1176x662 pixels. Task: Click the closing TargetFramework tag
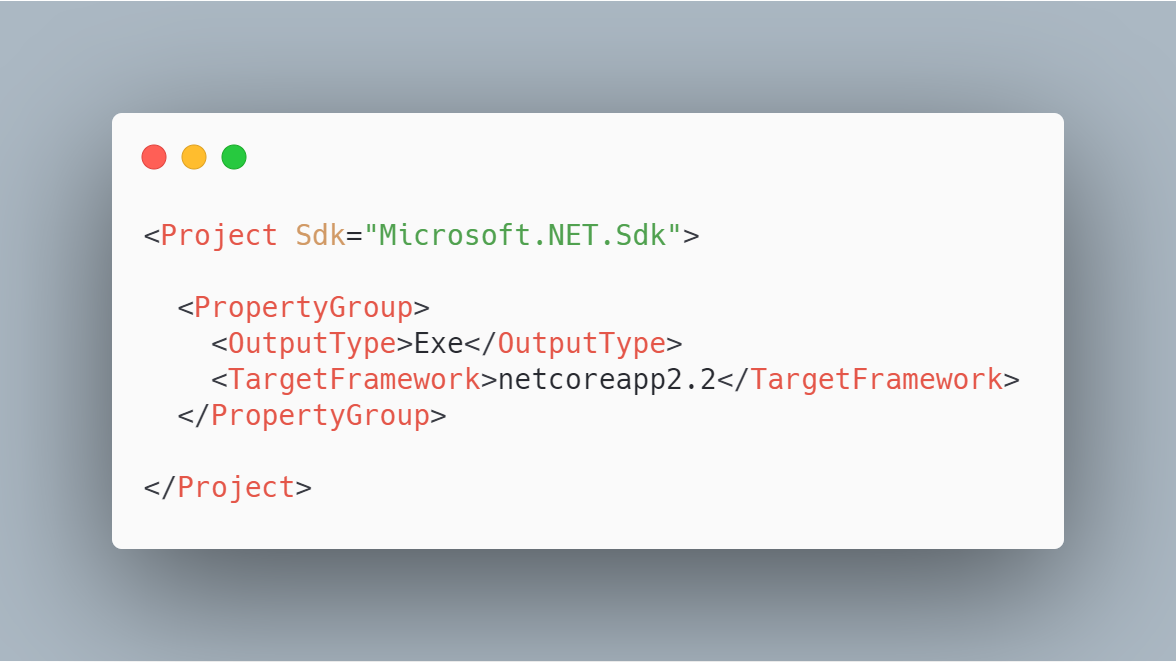pos(876,380)
